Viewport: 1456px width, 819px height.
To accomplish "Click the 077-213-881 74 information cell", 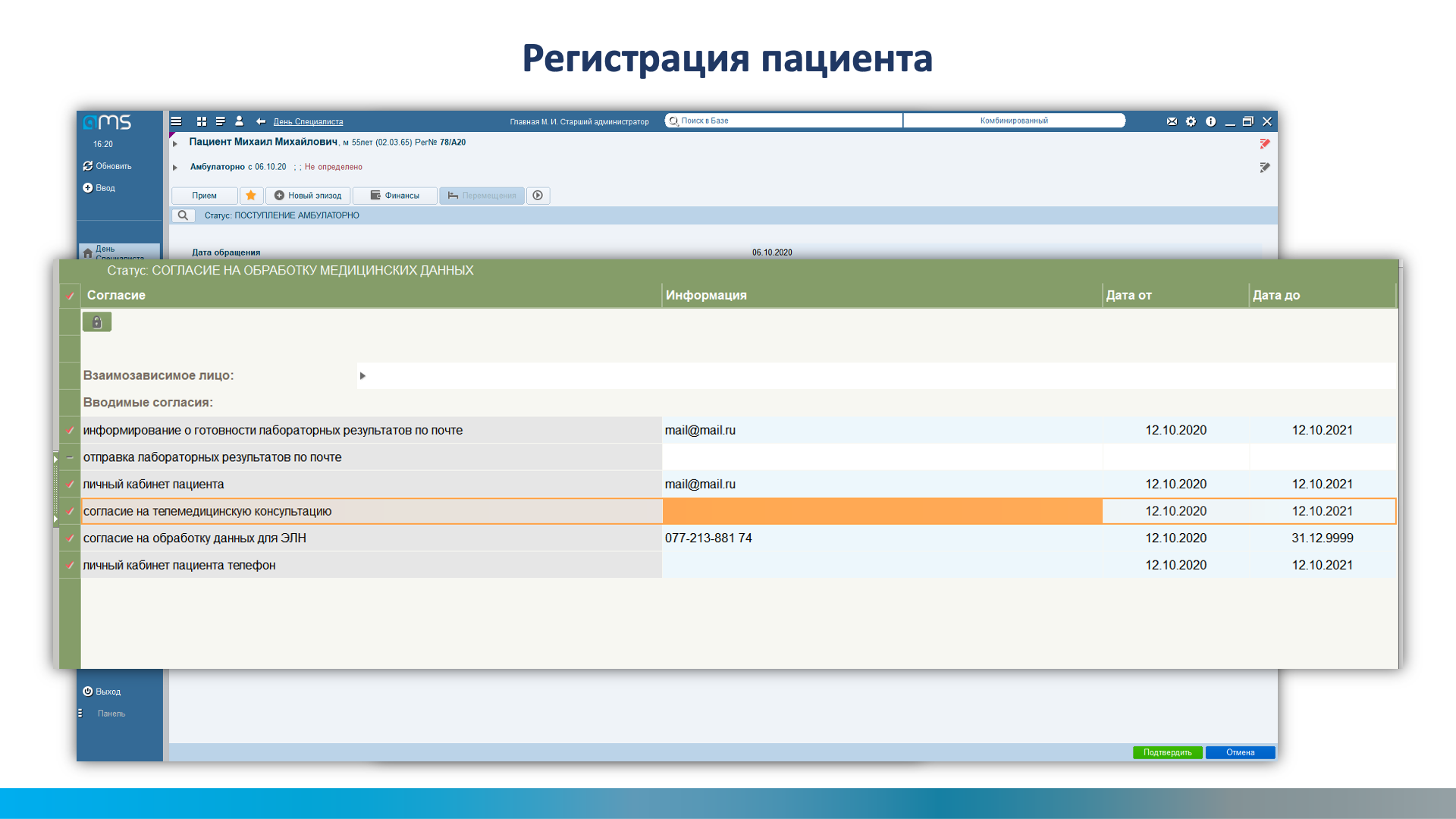I will pos(882,538).
